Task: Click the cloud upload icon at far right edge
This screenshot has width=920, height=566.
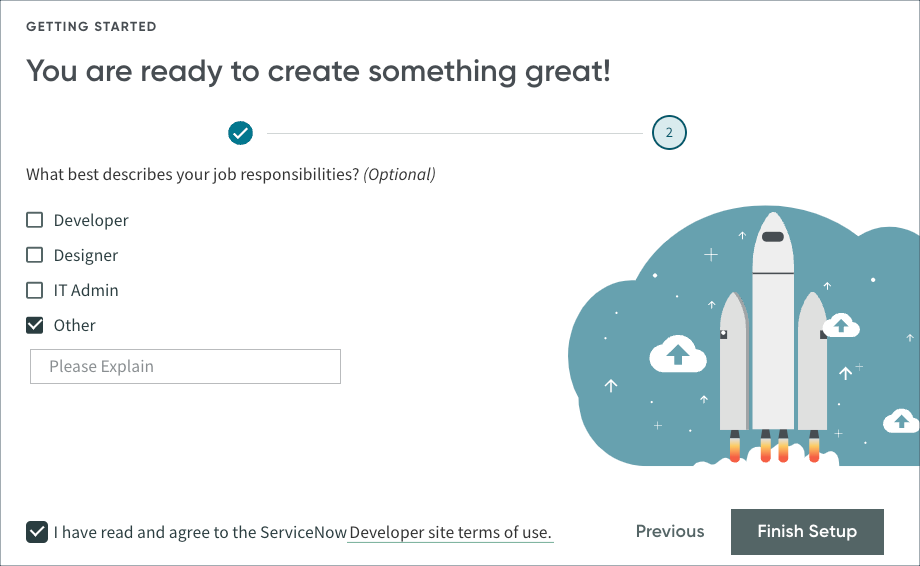Action: [x=902, y=420]
